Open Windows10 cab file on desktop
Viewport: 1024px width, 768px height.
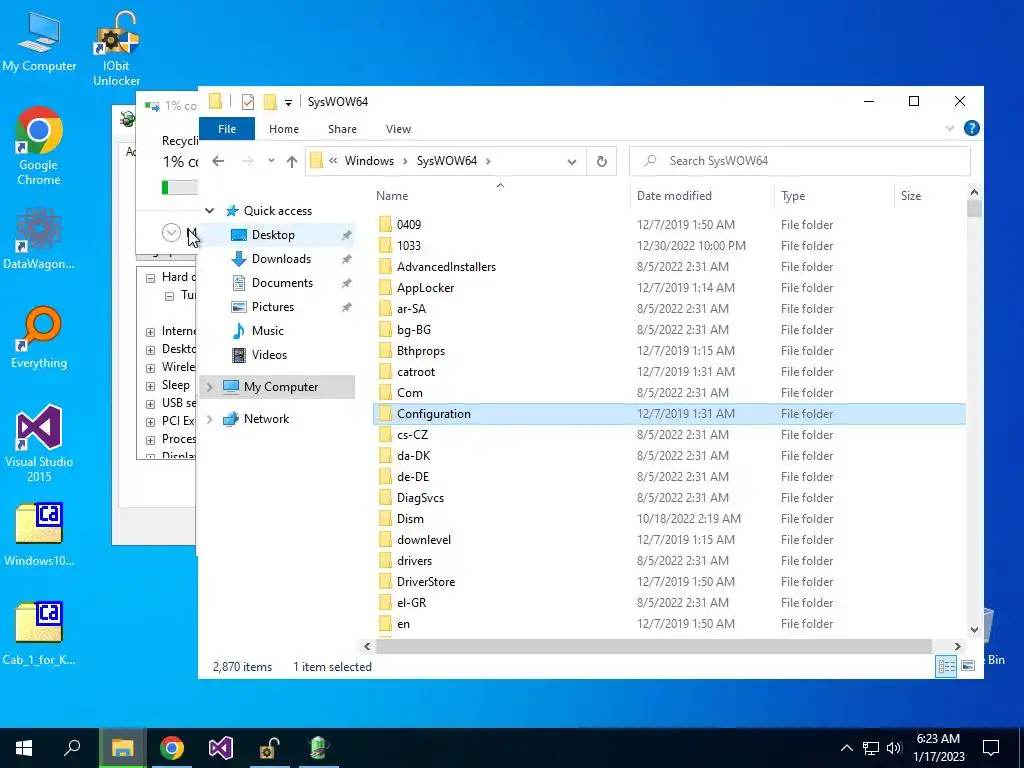coord(39,534)
